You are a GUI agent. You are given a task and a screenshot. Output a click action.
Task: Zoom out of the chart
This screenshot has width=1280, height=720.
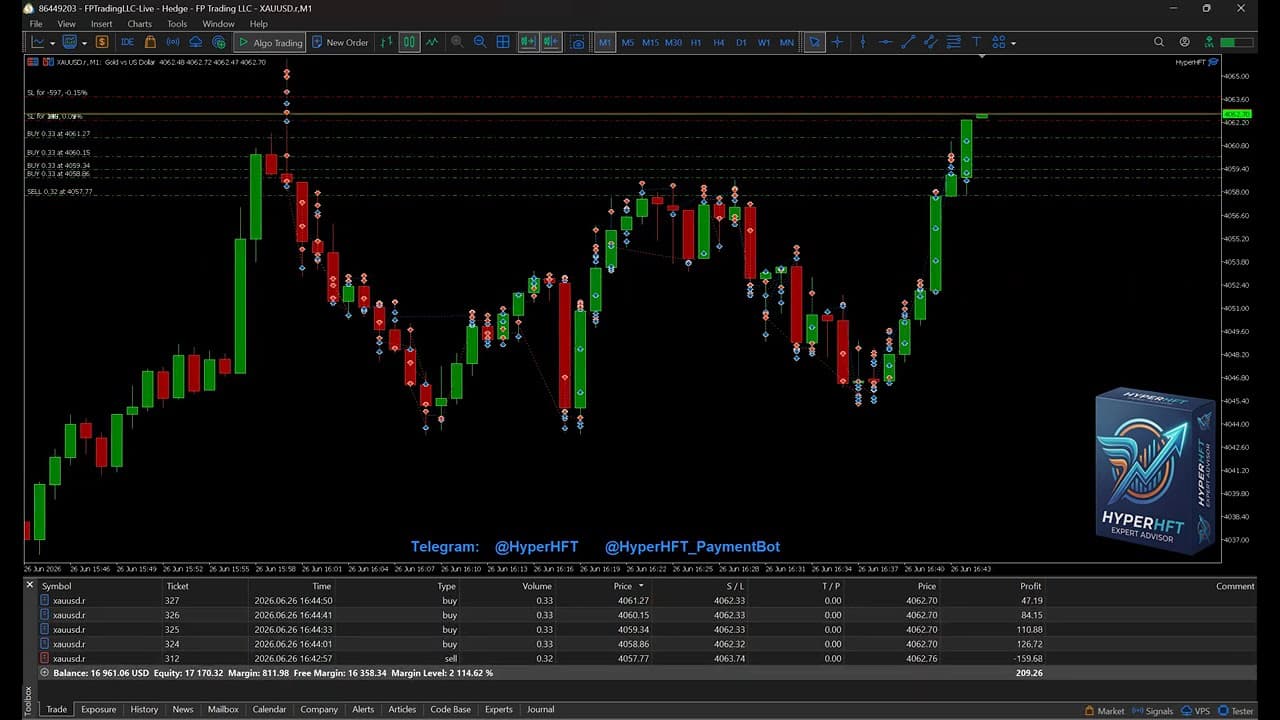[480, 42]
